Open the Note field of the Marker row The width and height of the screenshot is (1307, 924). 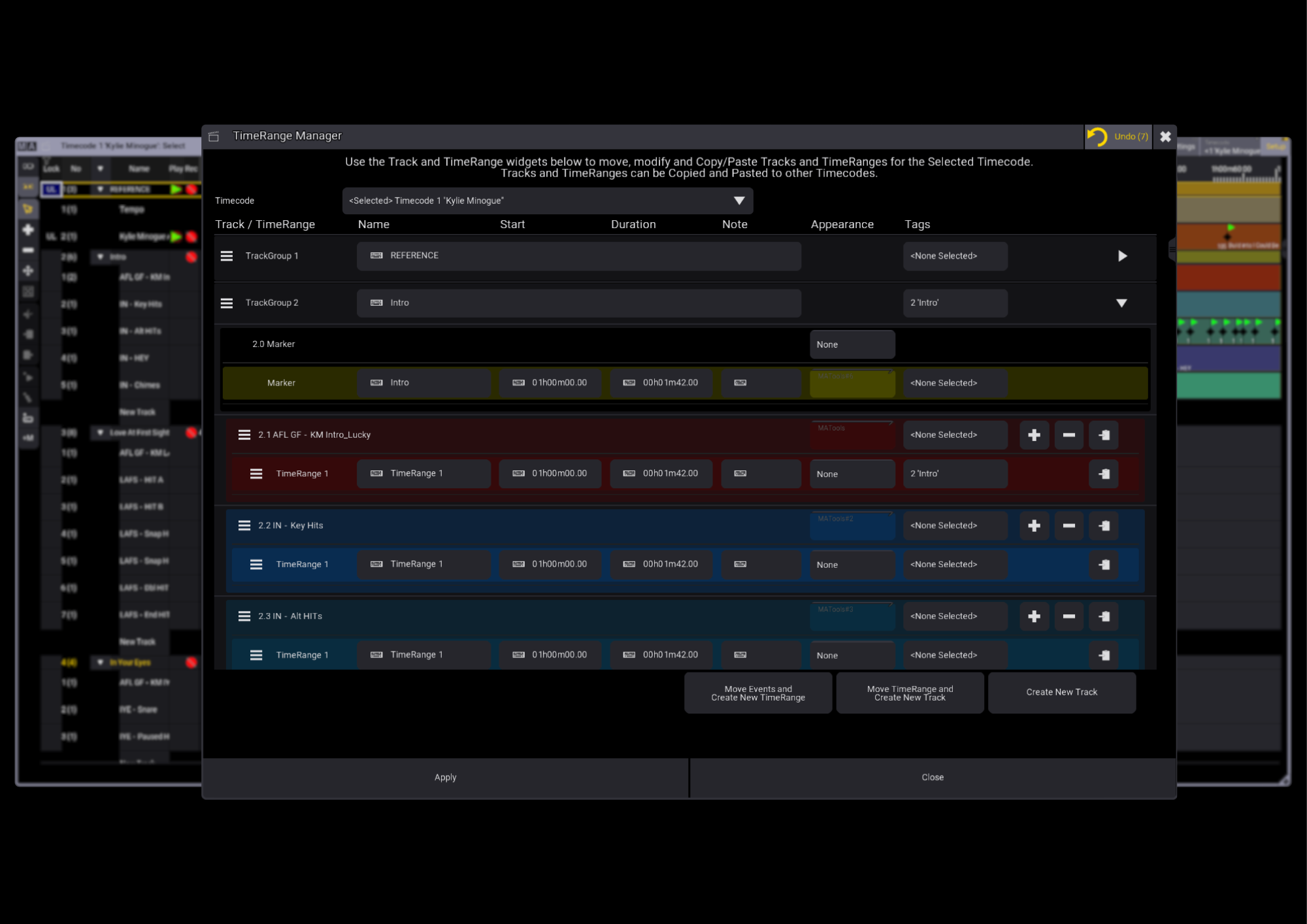761,383
